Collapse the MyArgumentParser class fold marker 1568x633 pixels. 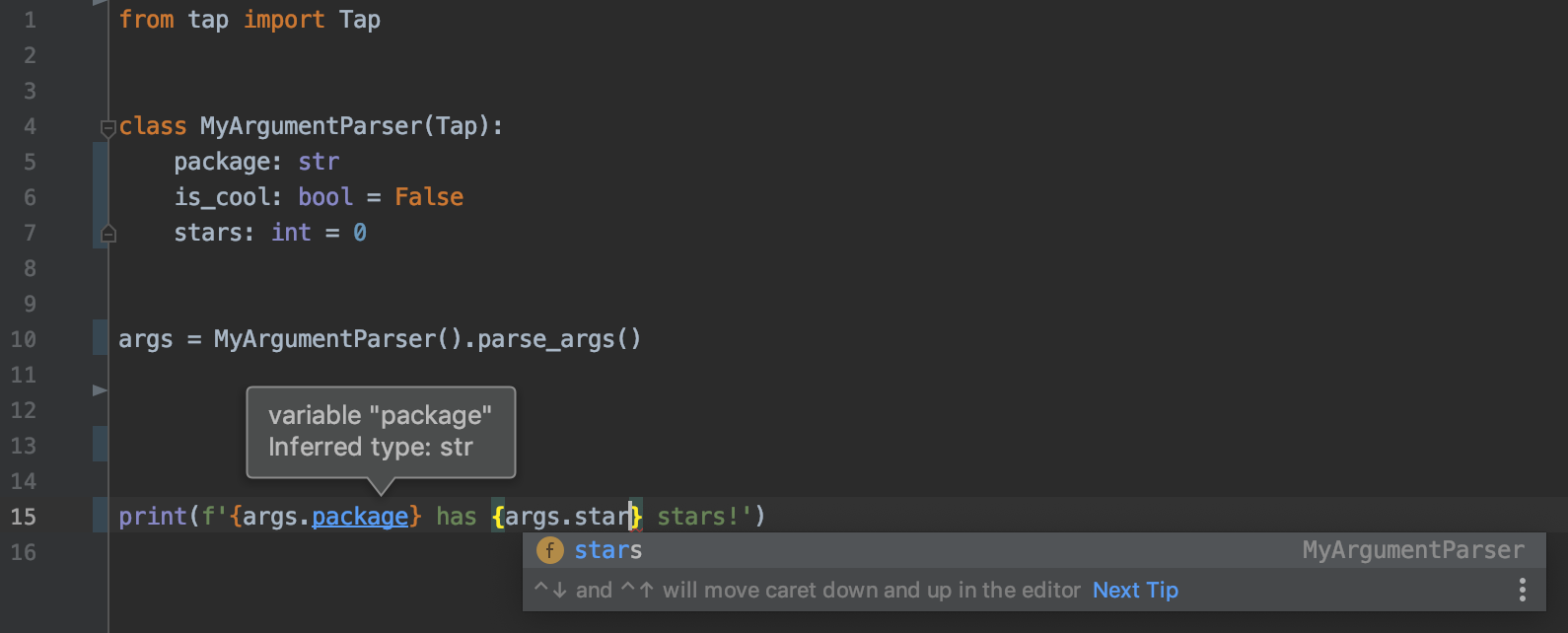click(x=107, y=127)
